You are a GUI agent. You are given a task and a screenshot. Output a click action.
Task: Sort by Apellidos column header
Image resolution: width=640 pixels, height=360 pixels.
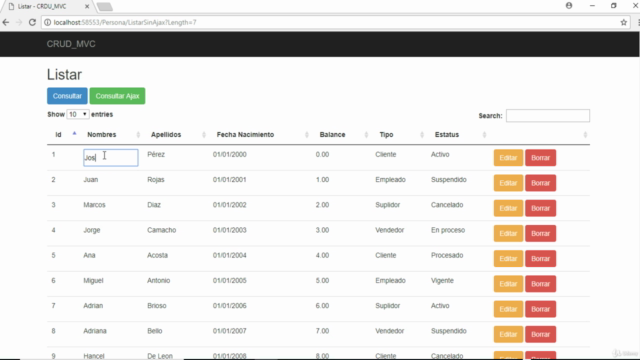pos(166,135)
